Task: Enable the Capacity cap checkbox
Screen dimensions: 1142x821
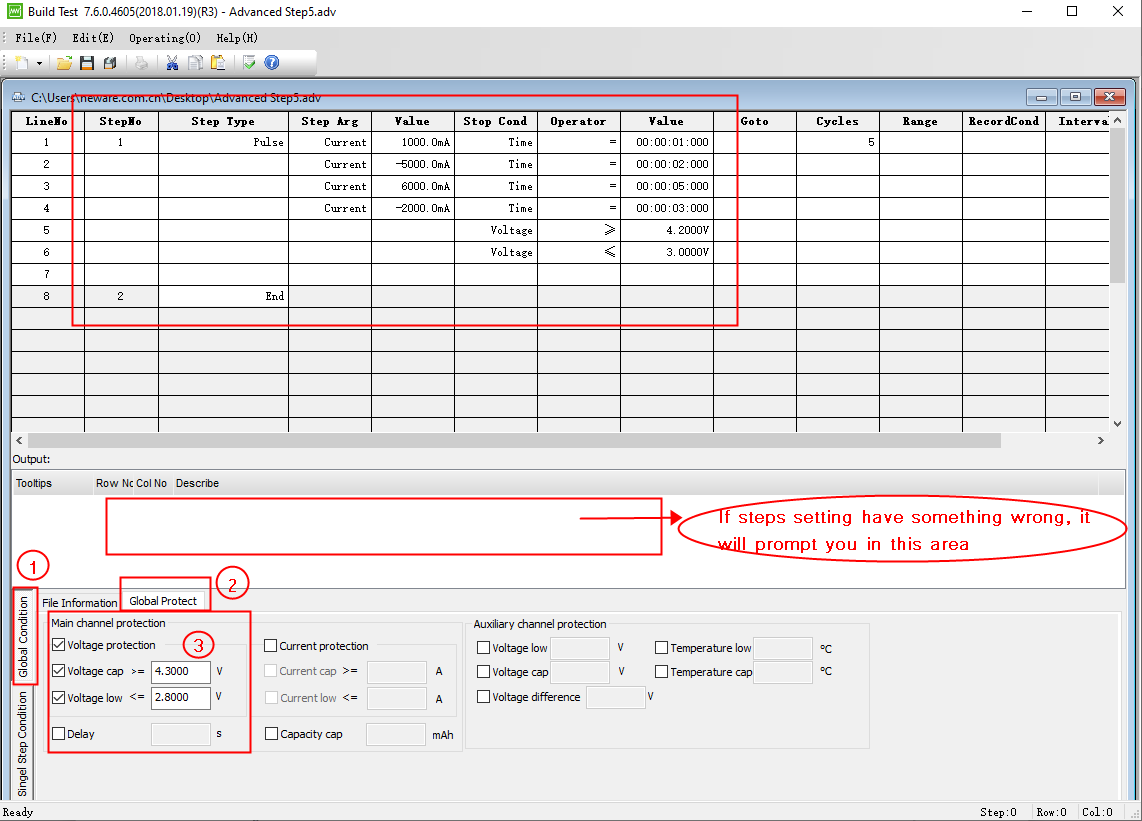Action: pos(272,734)
